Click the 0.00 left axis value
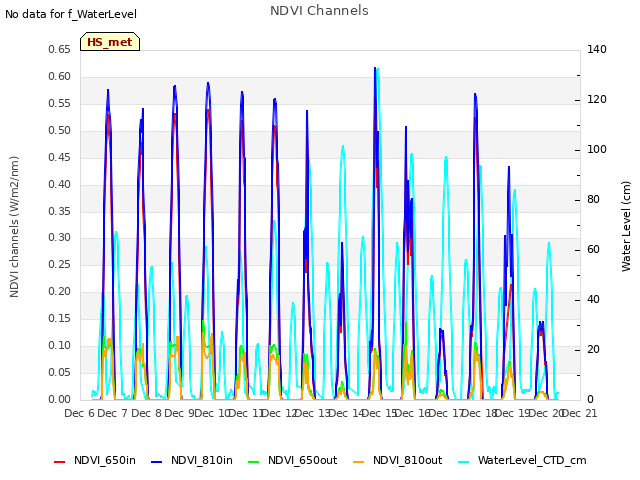 click(60, 399)
